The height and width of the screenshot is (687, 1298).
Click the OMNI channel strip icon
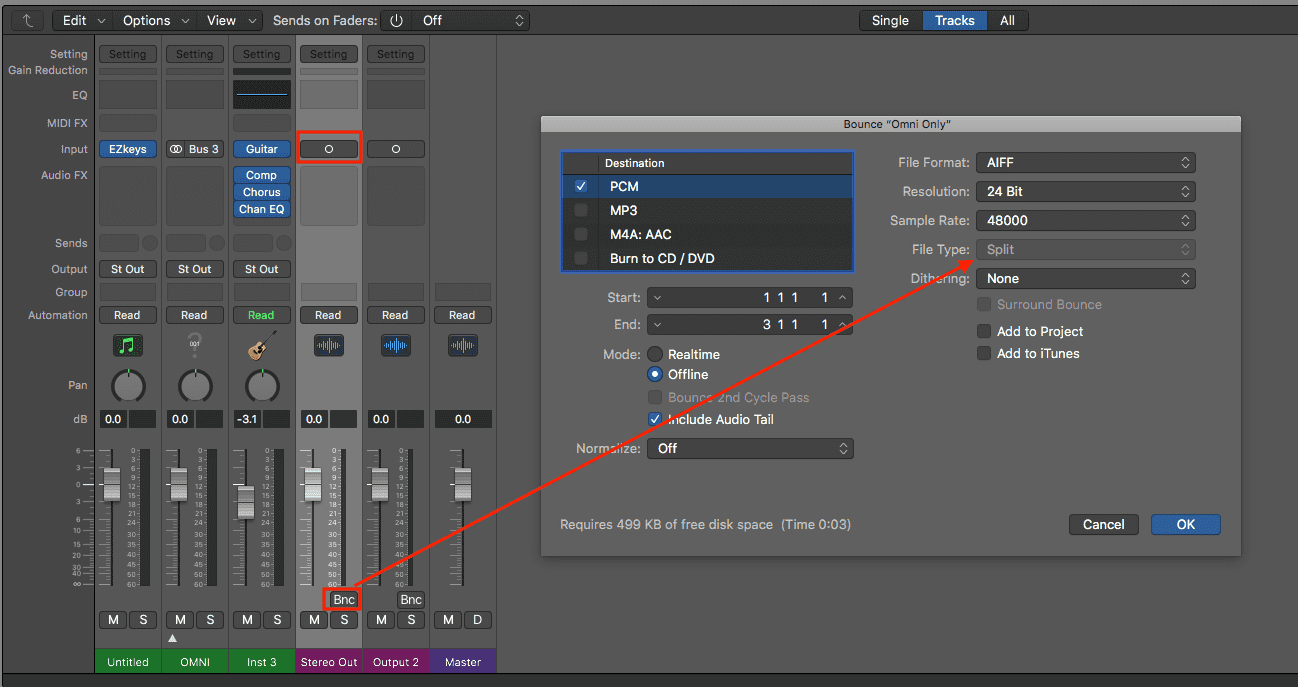click(x=194, y=346)
